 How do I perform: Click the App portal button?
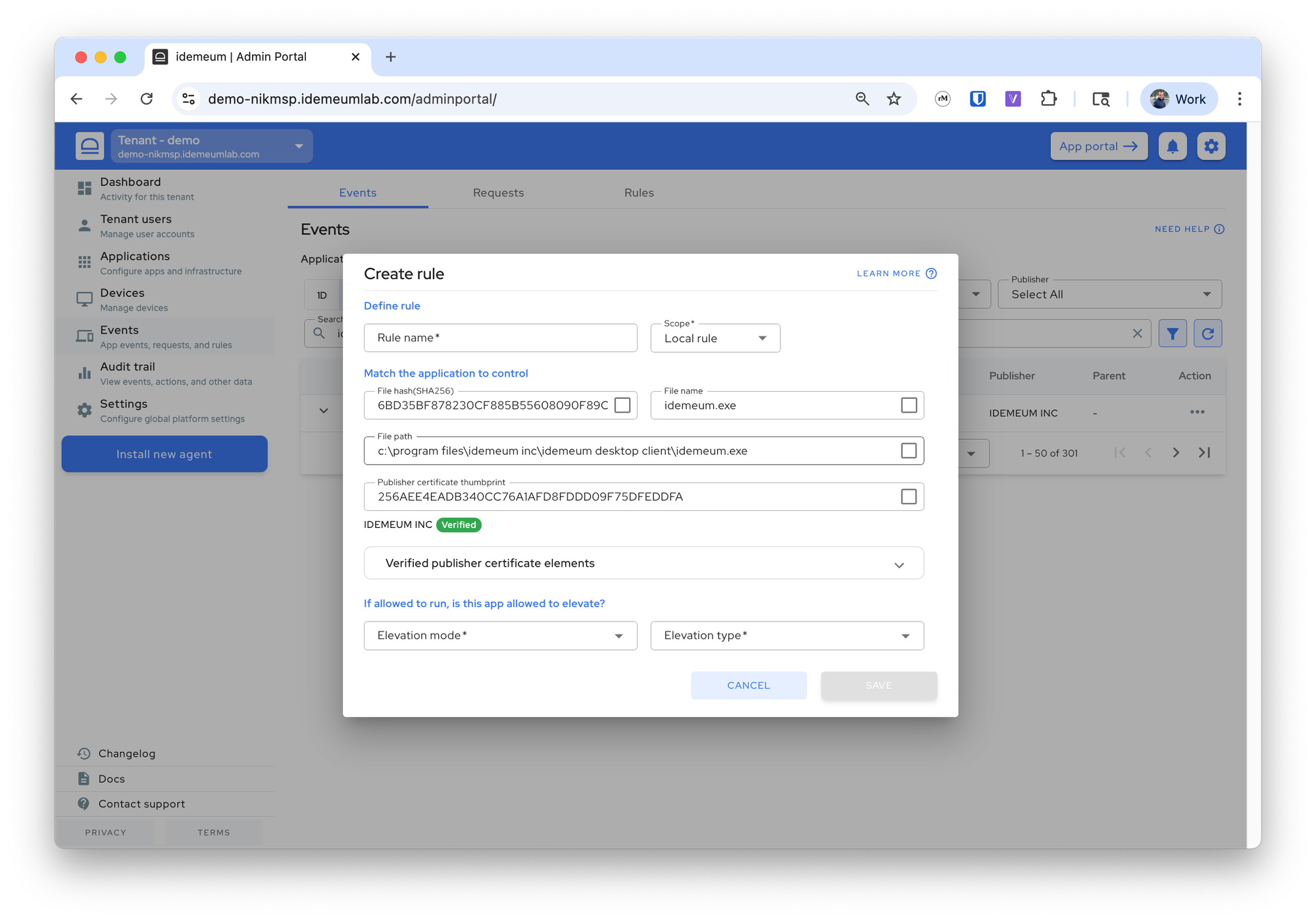(x=1099, y=146)
